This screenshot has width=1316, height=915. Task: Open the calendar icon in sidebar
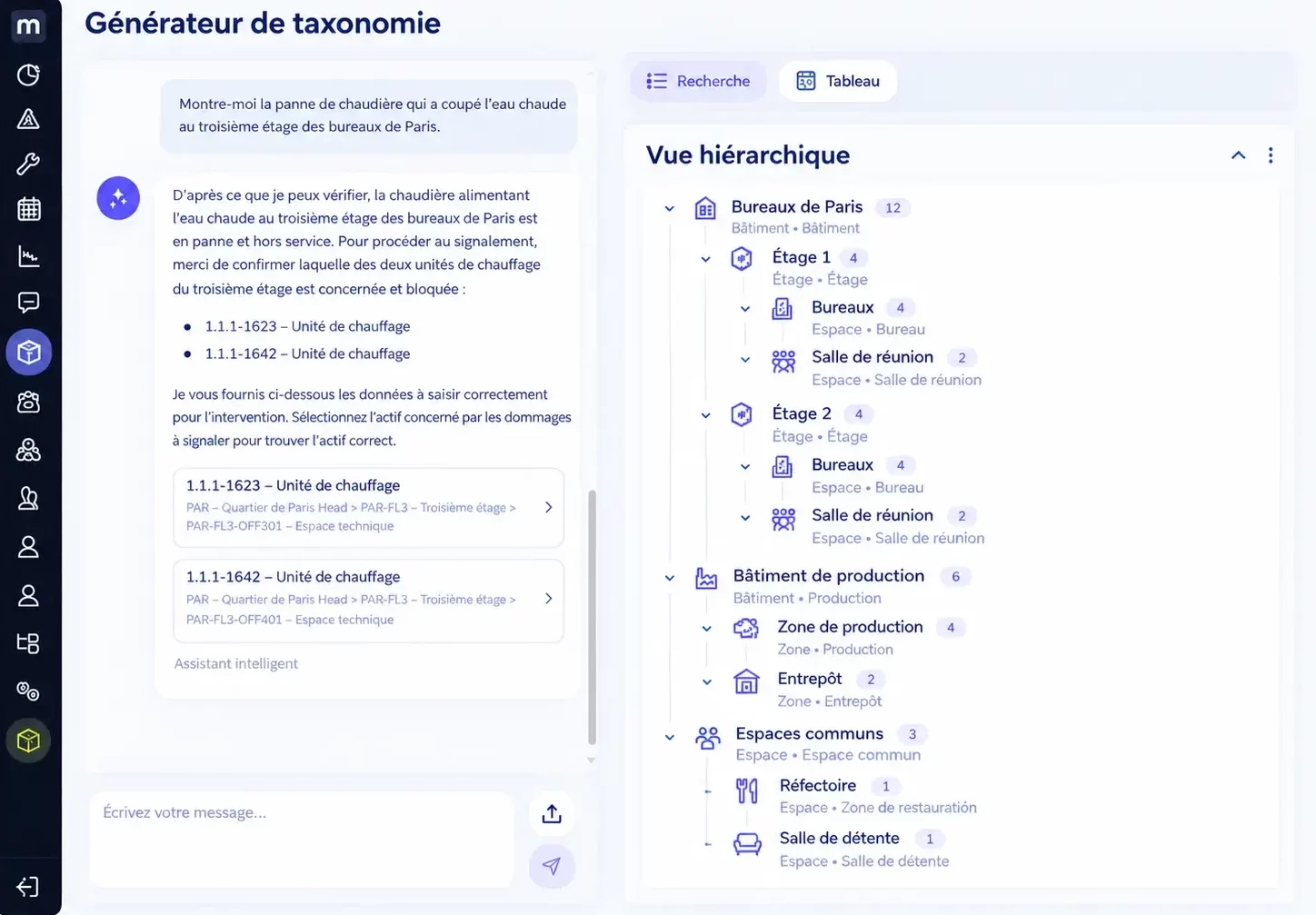pyautogui.click(x=28, y=209)
